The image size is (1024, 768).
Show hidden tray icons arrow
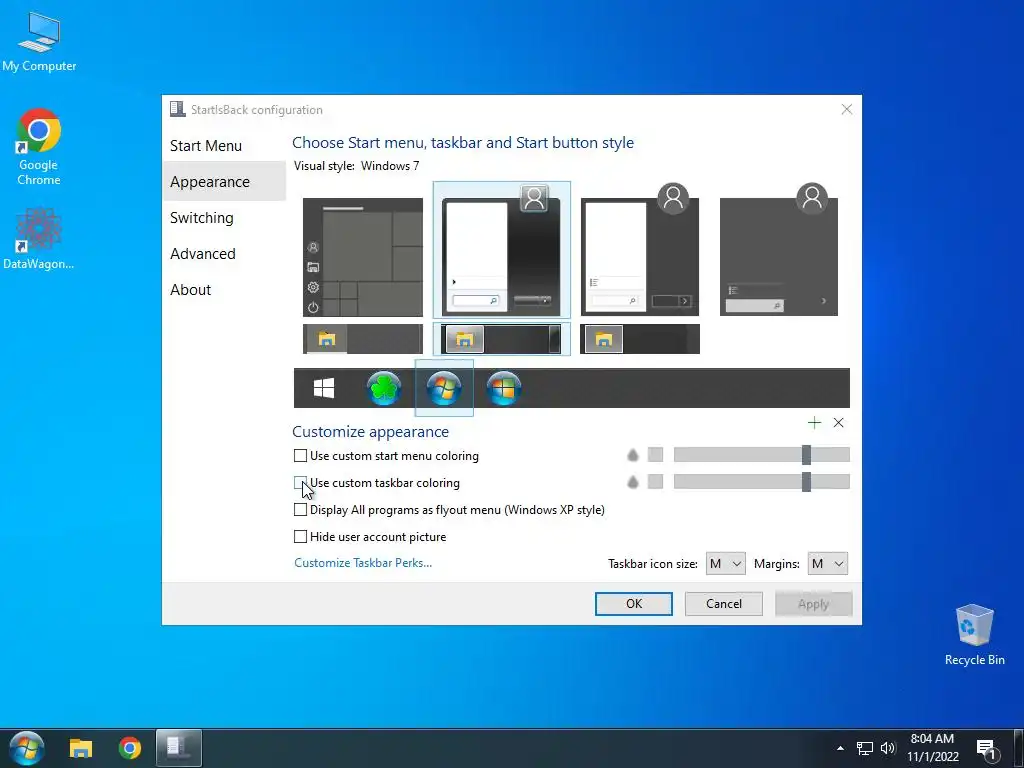coord(840,748)
